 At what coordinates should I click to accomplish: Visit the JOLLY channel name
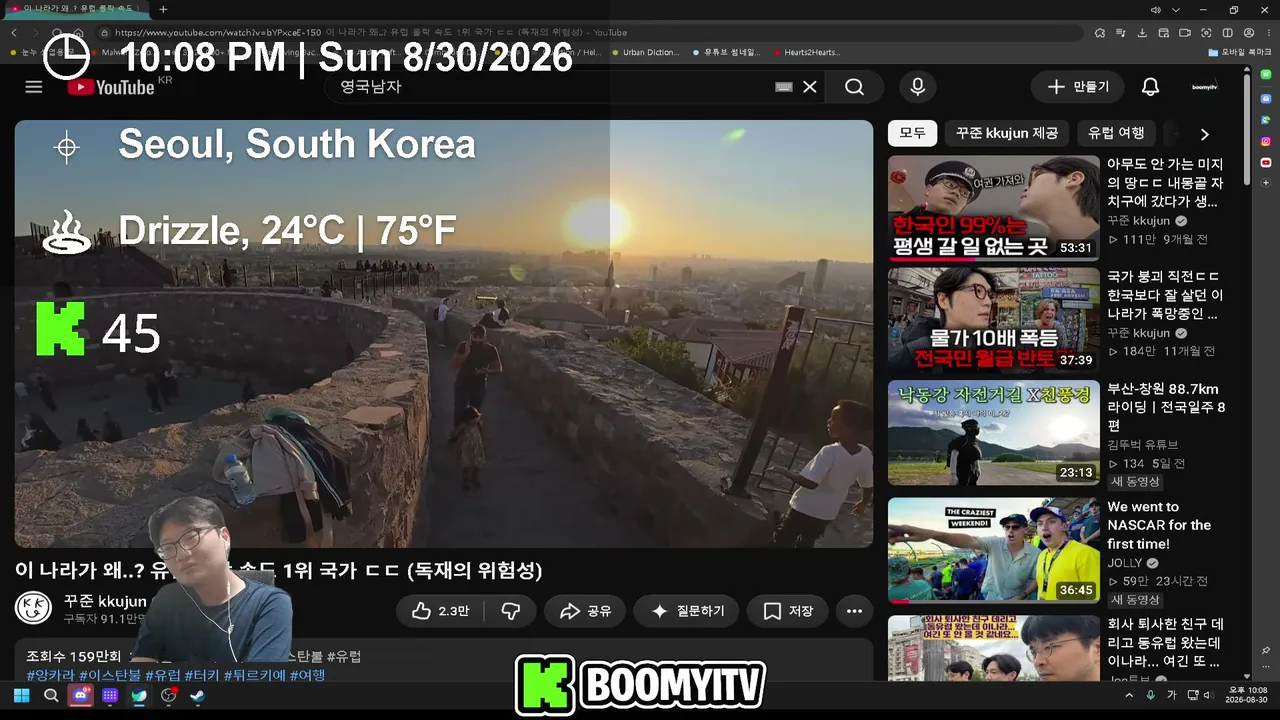(x=1125, y=563)
